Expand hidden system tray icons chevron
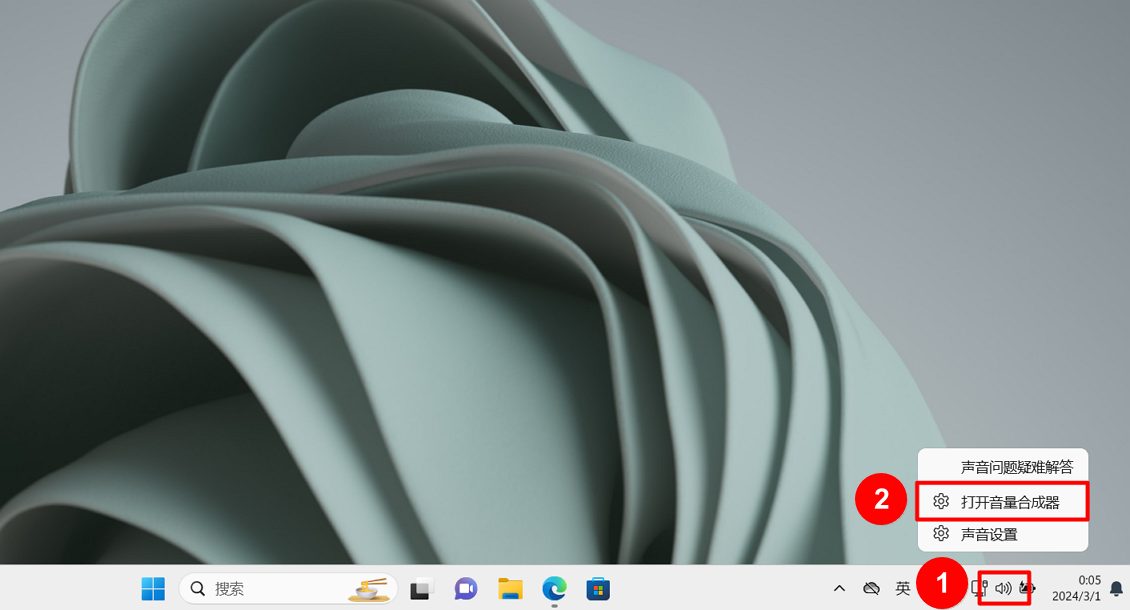Image resolution: width=1130 pixels, height=610 pixels. (839, 589)
